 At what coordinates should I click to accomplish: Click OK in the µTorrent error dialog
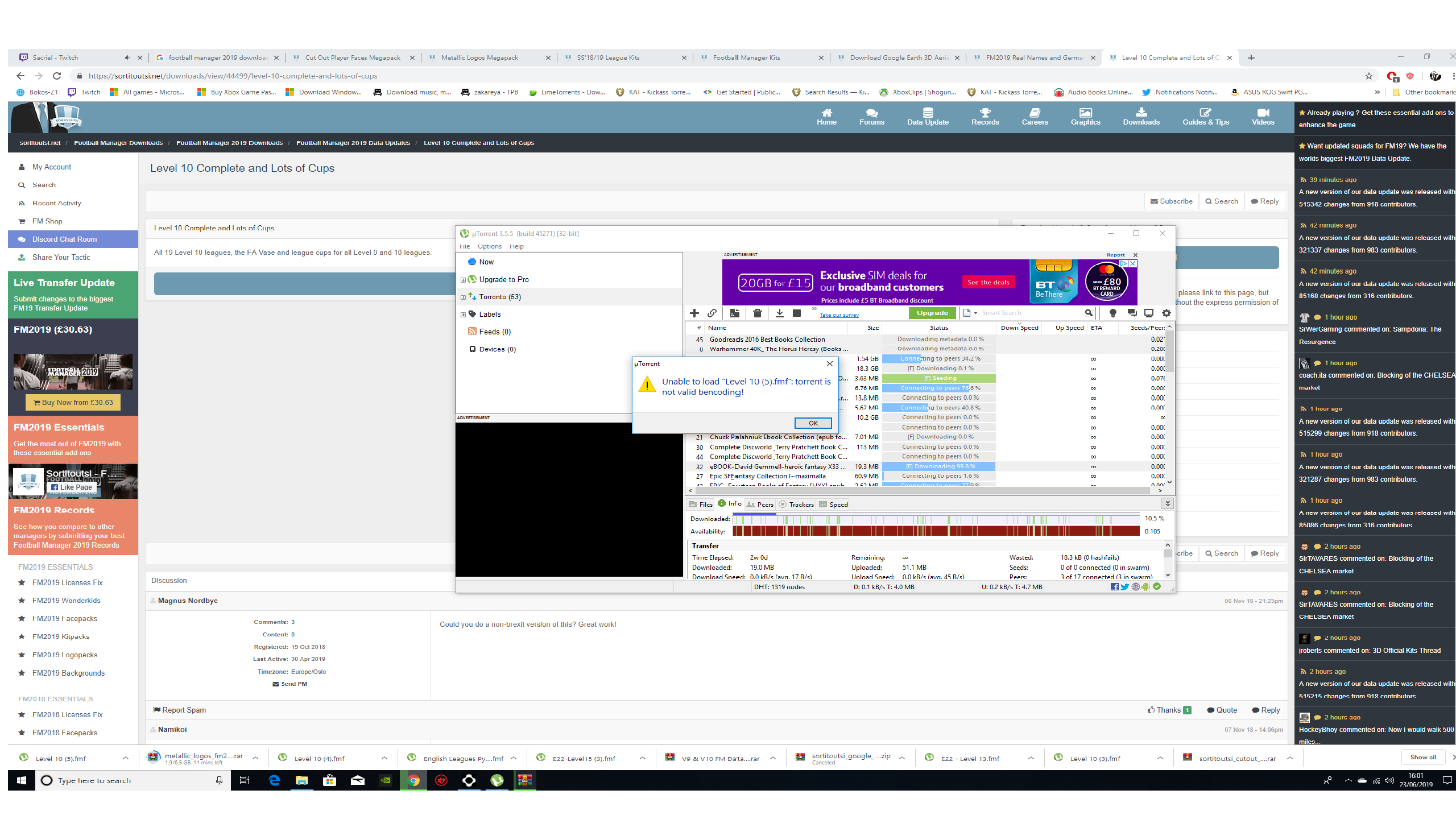pos(813,423)
